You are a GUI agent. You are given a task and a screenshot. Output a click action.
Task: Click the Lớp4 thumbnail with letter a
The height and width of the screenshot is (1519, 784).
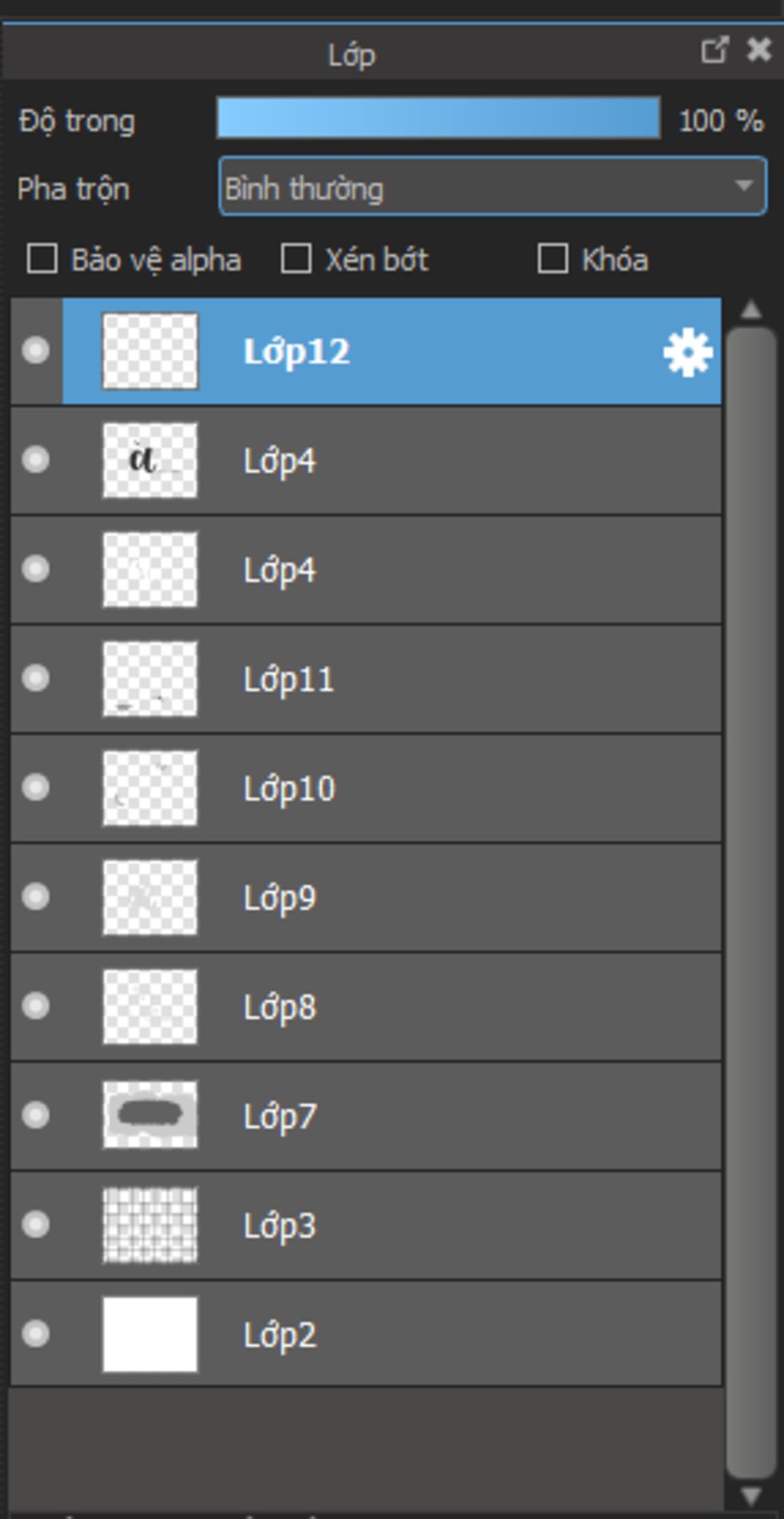point(150,460)
